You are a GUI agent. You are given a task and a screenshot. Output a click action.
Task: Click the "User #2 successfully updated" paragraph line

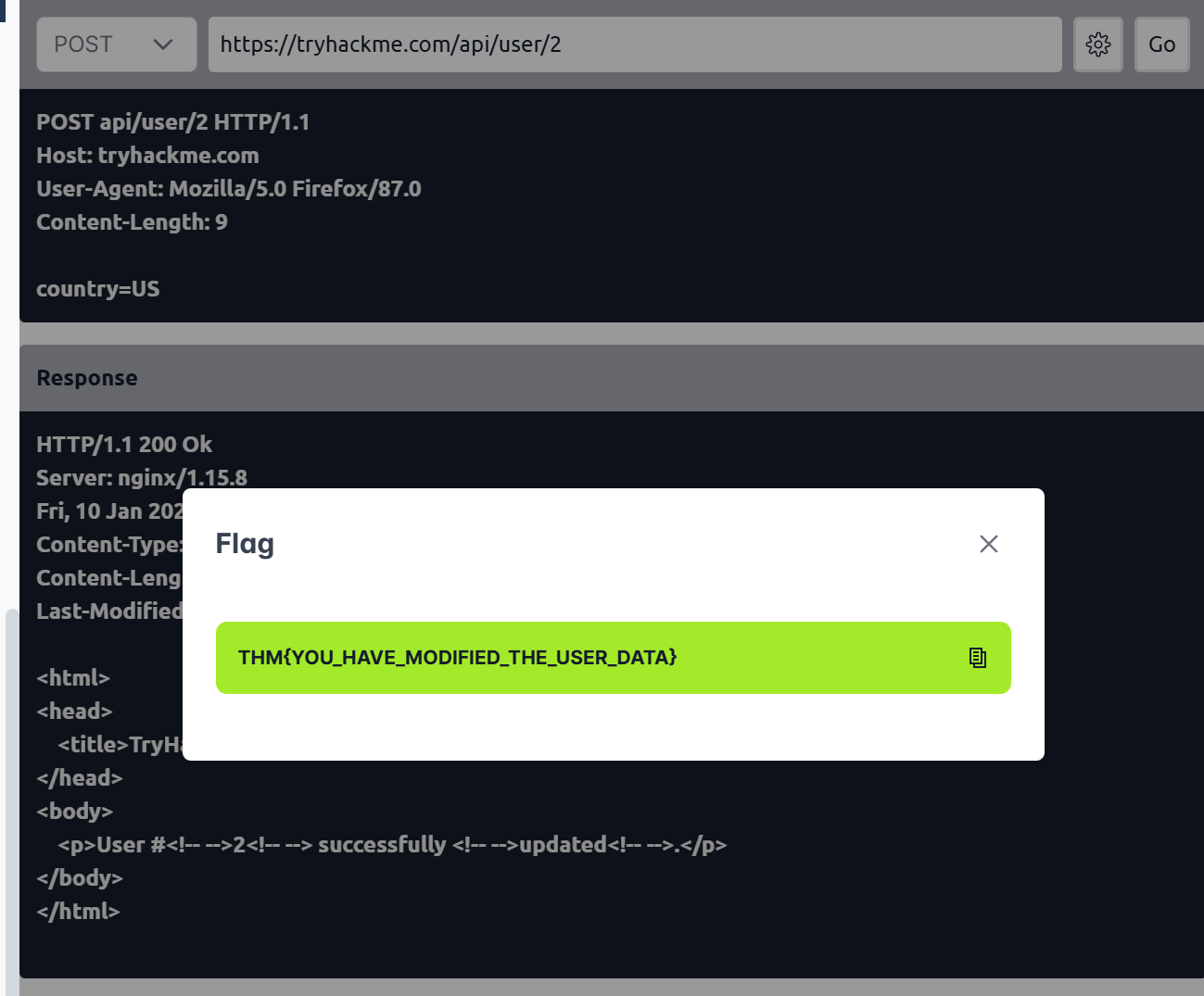pyautogui.click(x=392, y=845)
